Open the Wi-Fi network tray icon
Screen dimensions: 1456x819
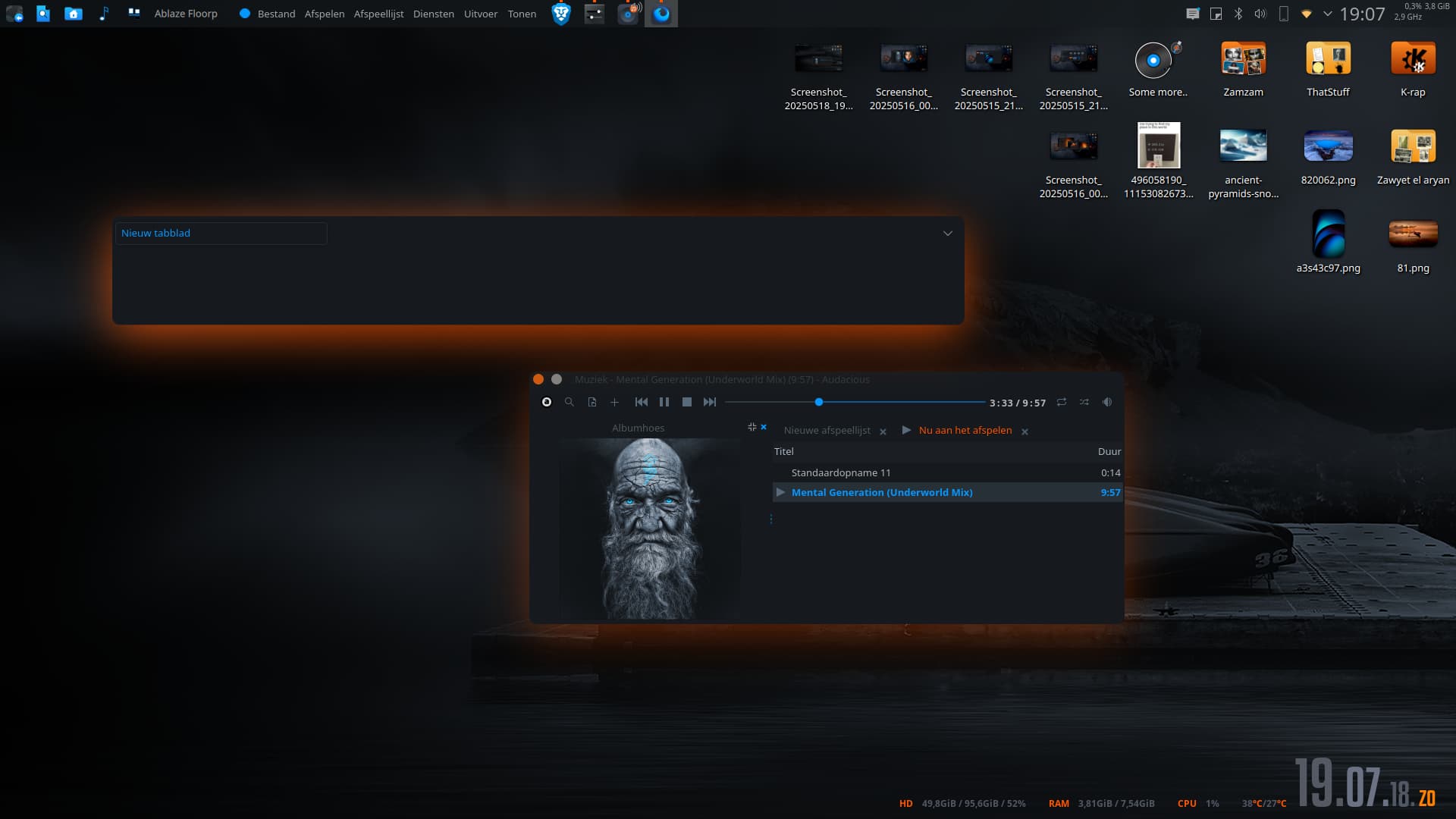1307,14
